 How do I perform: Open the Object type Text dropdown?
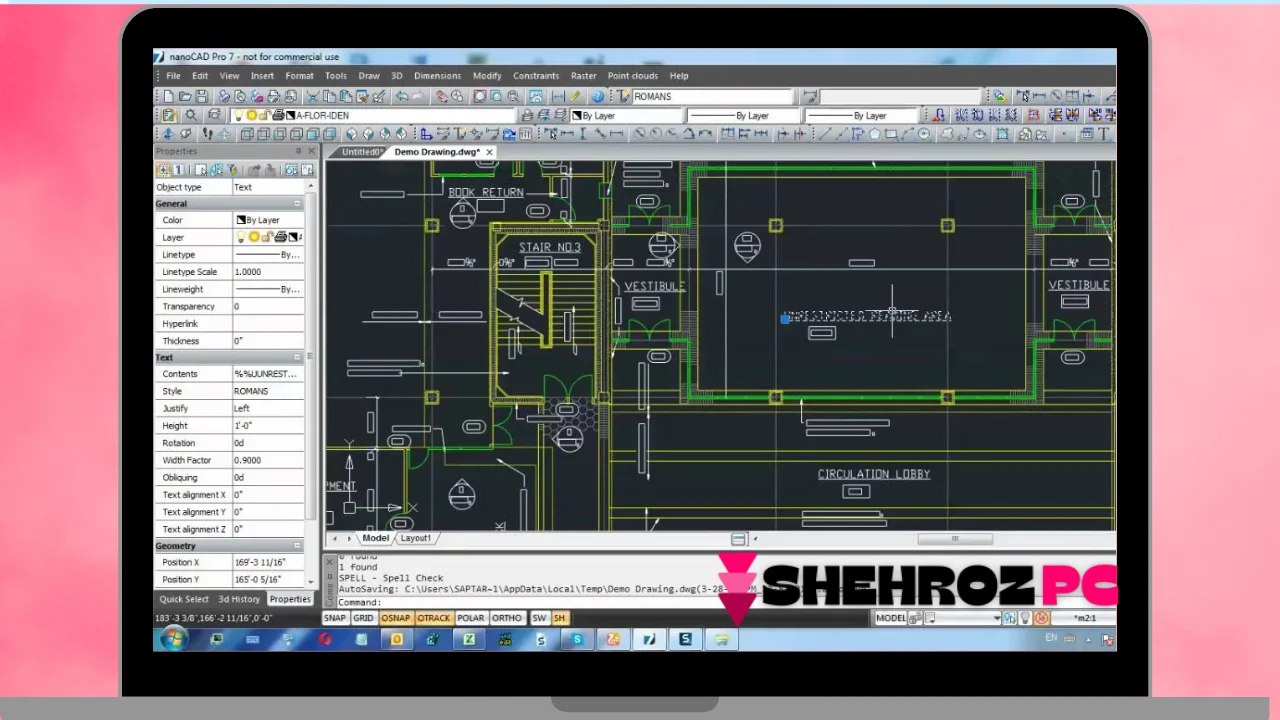(268, 187)
